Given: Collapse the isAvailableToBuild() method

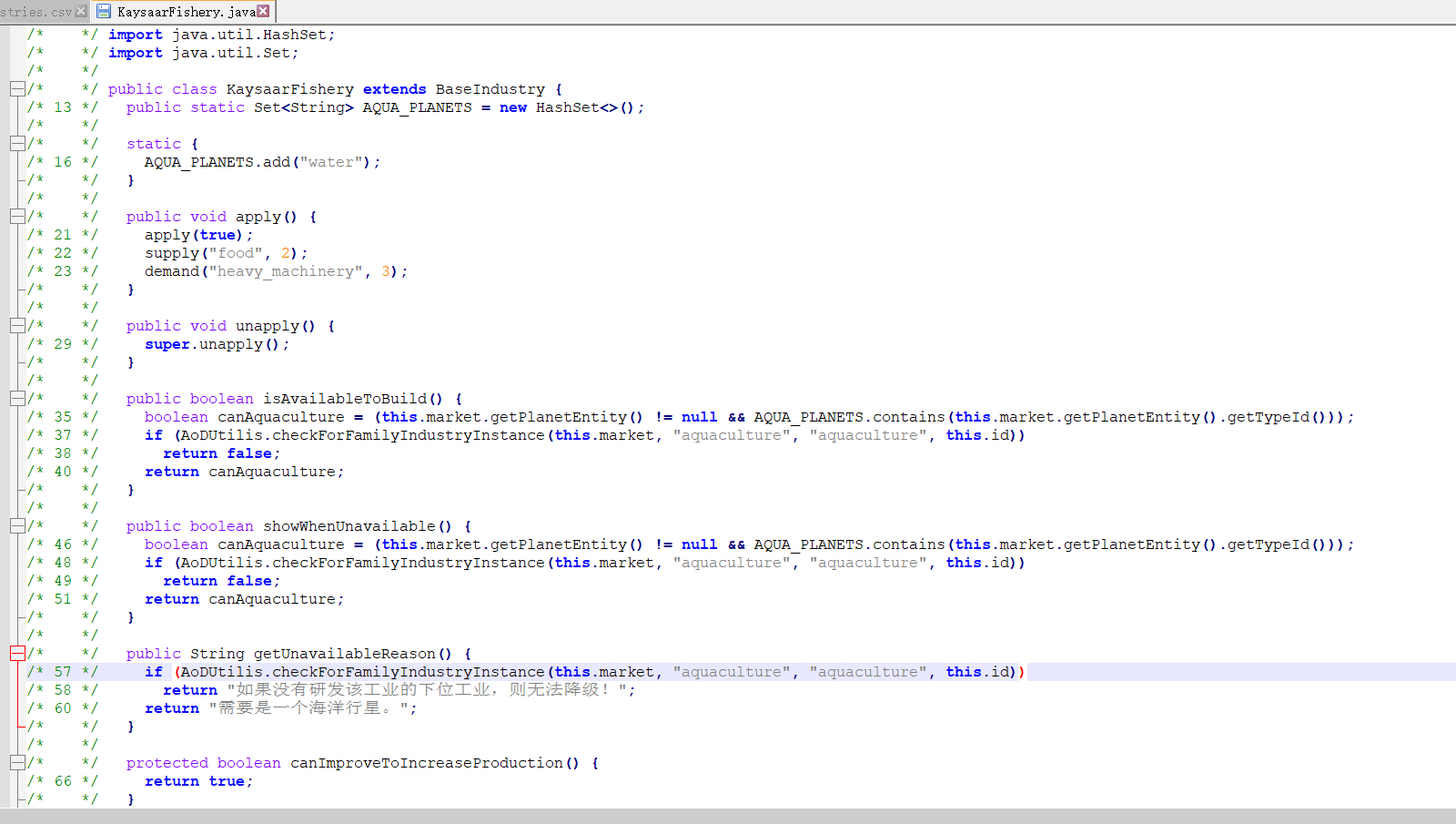Looking at the screenshot, I should pos(17,399).
